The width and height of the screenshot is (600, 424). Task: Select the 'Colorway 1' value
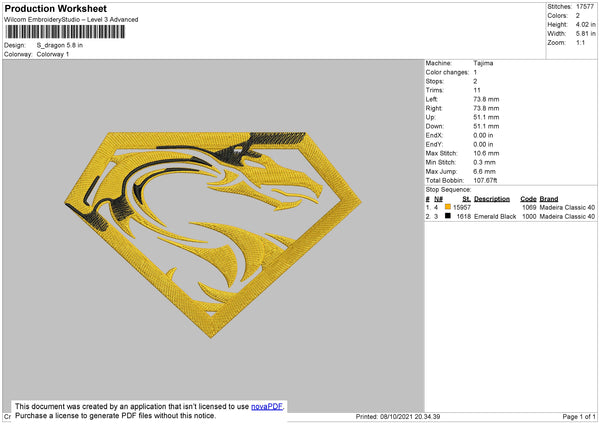(x=53, y=54)
